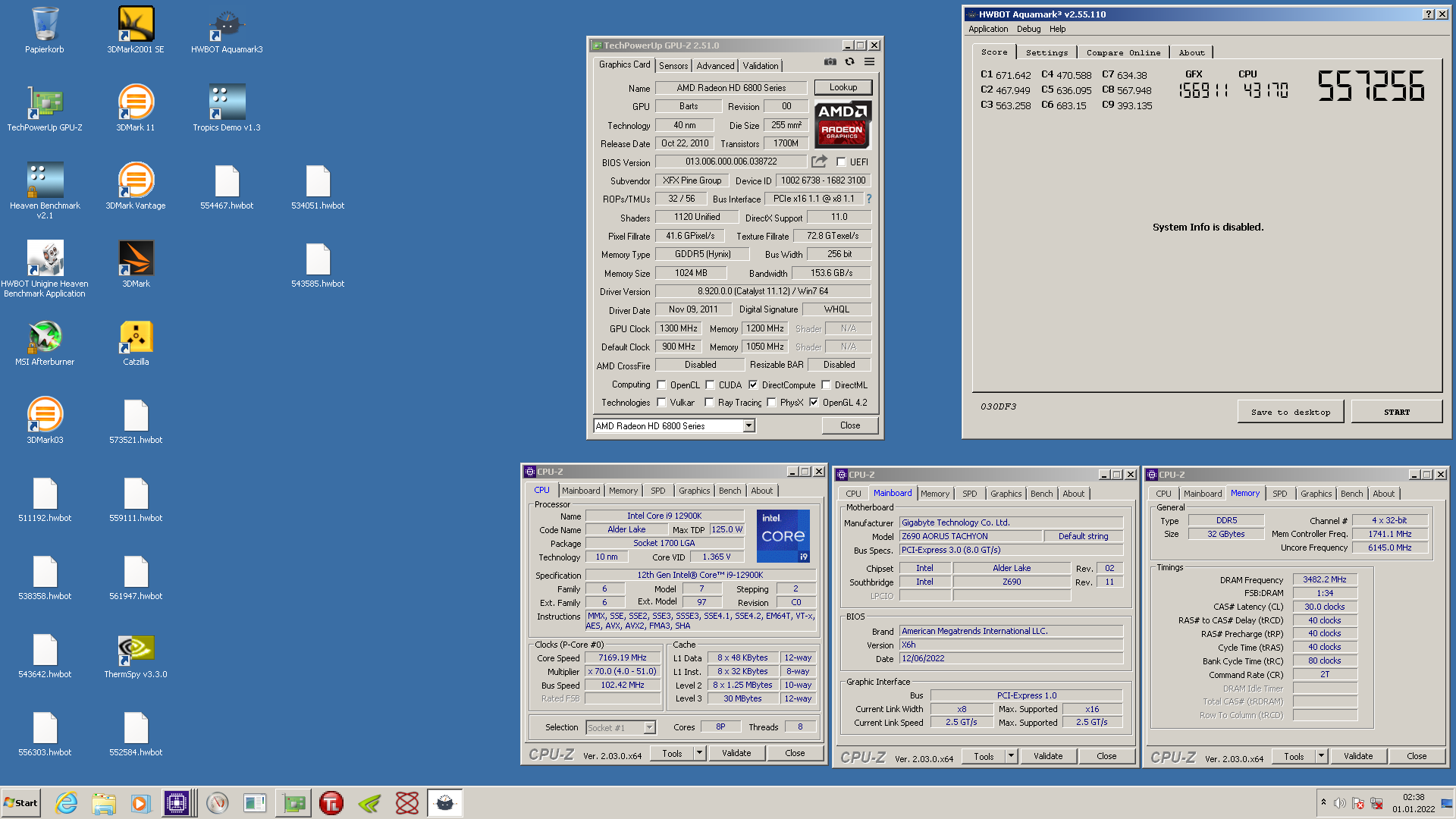This screenshot has height=819, width=1456.
Task: Open the MSI Afterburner shortcut
Action: (45, 343)
